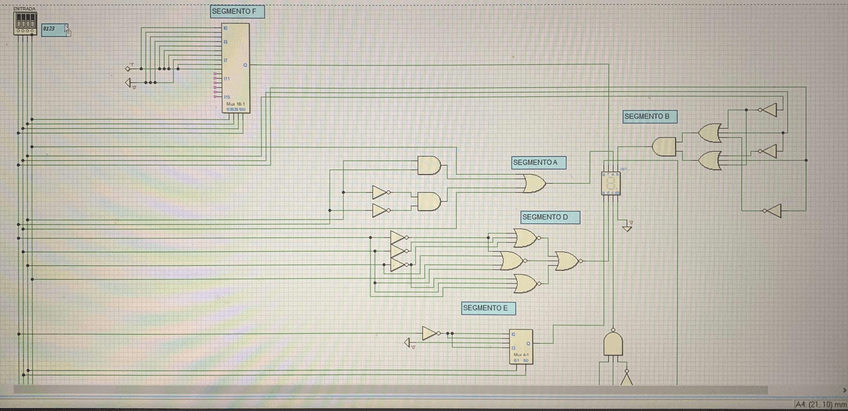The height and width of the screenshot is (411, 848).
Task: Click the ENTRADA DIP switch component
Action: click(24, 22)
